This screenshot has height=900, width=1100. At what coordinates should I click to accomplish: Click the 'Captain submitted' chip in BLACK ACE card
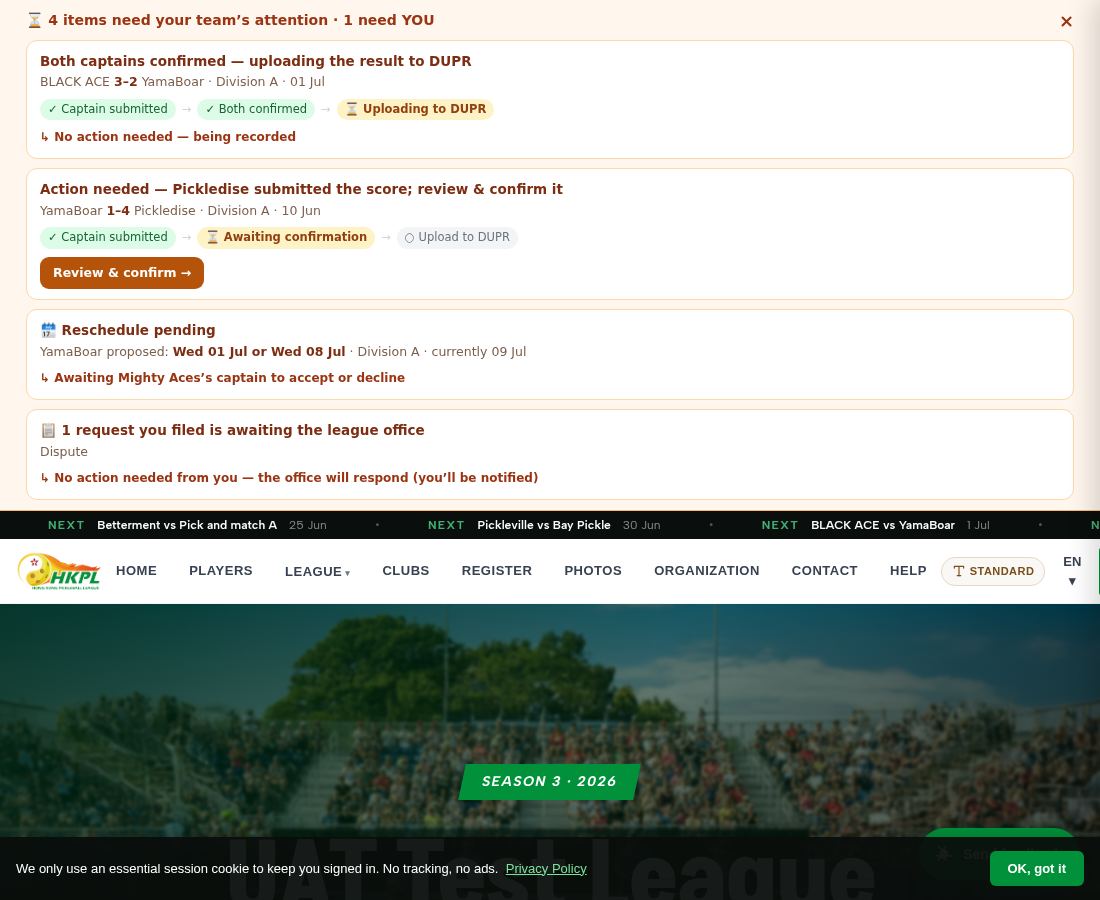click(107, 109)
